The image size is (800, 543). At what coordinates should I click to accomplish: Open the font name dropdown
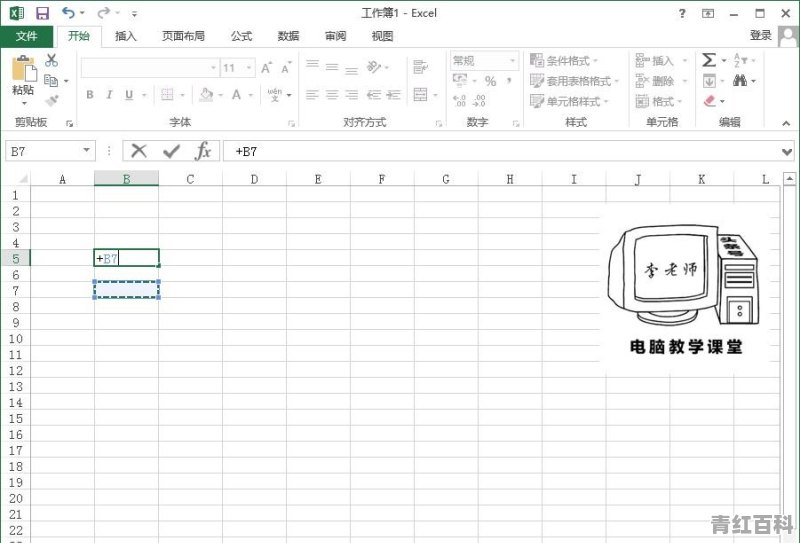pyautogui.click(x=213, y=67)
